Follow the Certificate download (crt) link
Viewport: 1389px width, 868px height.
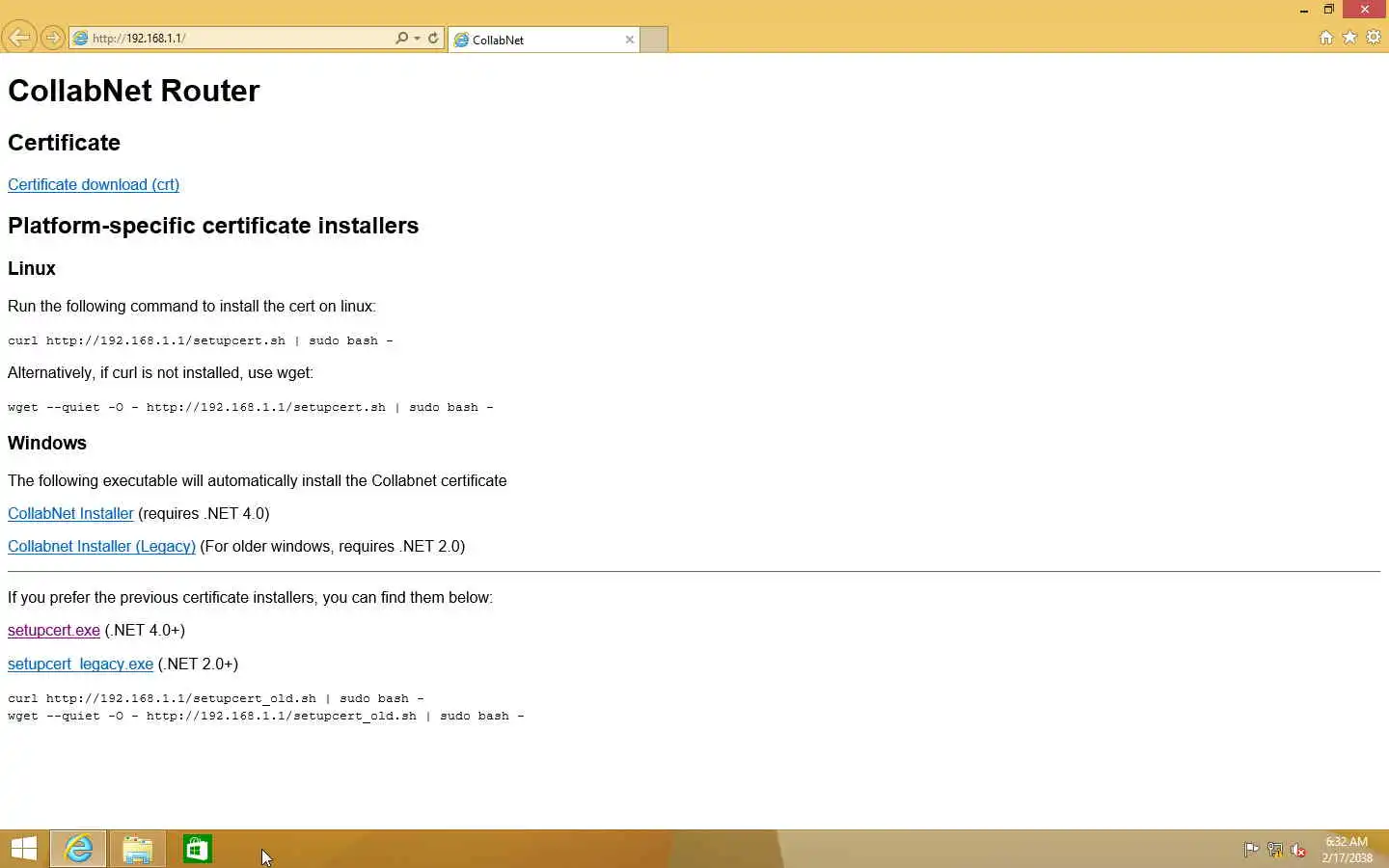tap(94, 184)
